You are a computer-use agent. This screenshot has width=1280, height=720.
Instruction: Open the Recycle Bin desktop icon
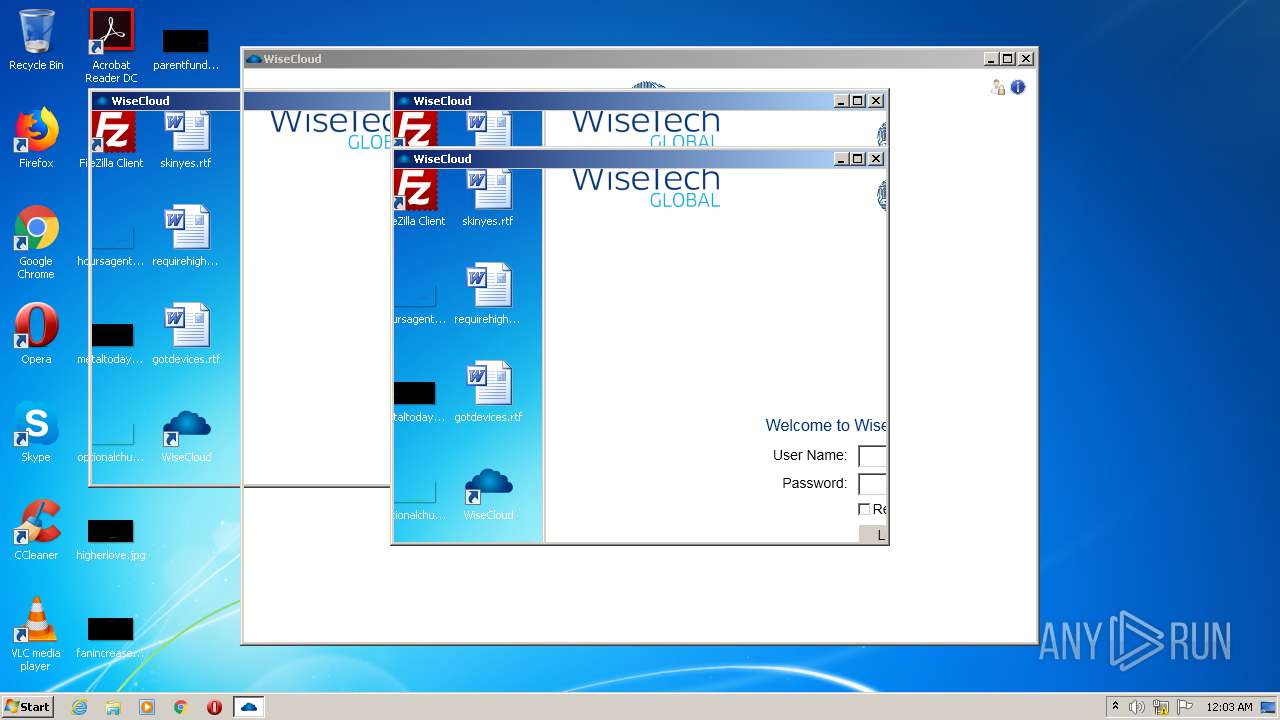(x=36, y=40)
